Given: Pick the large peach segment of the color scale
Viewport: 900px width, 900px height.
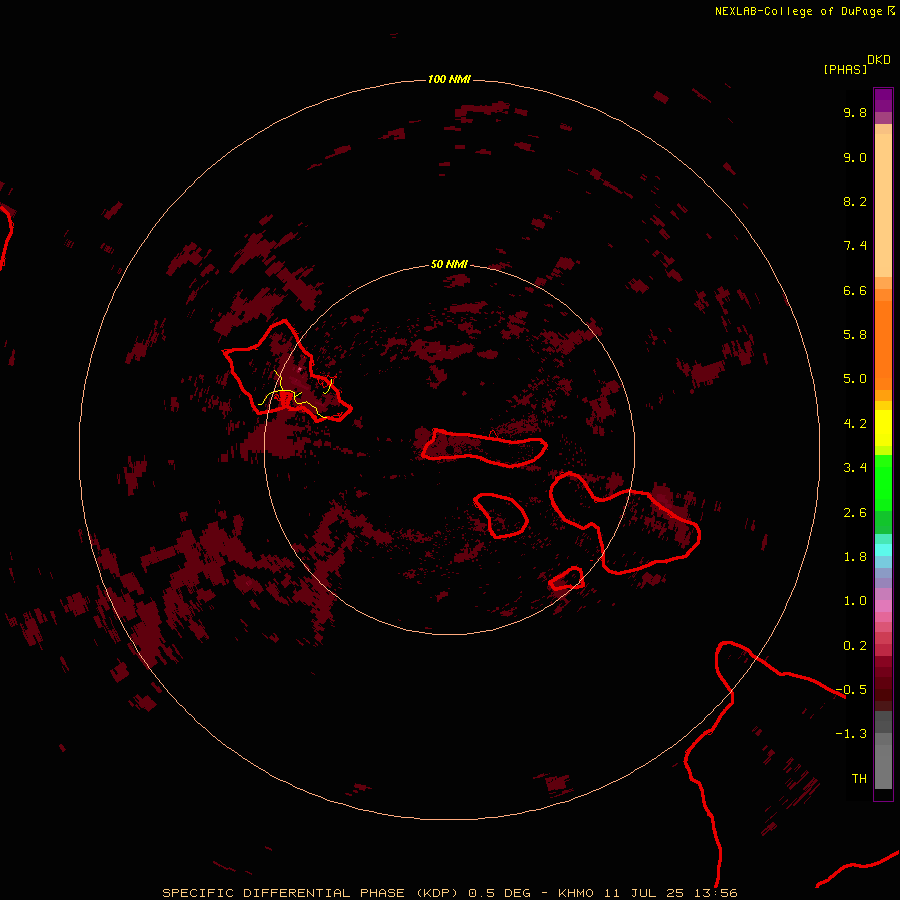Looking at the screenshot, I should click(883, 205).
